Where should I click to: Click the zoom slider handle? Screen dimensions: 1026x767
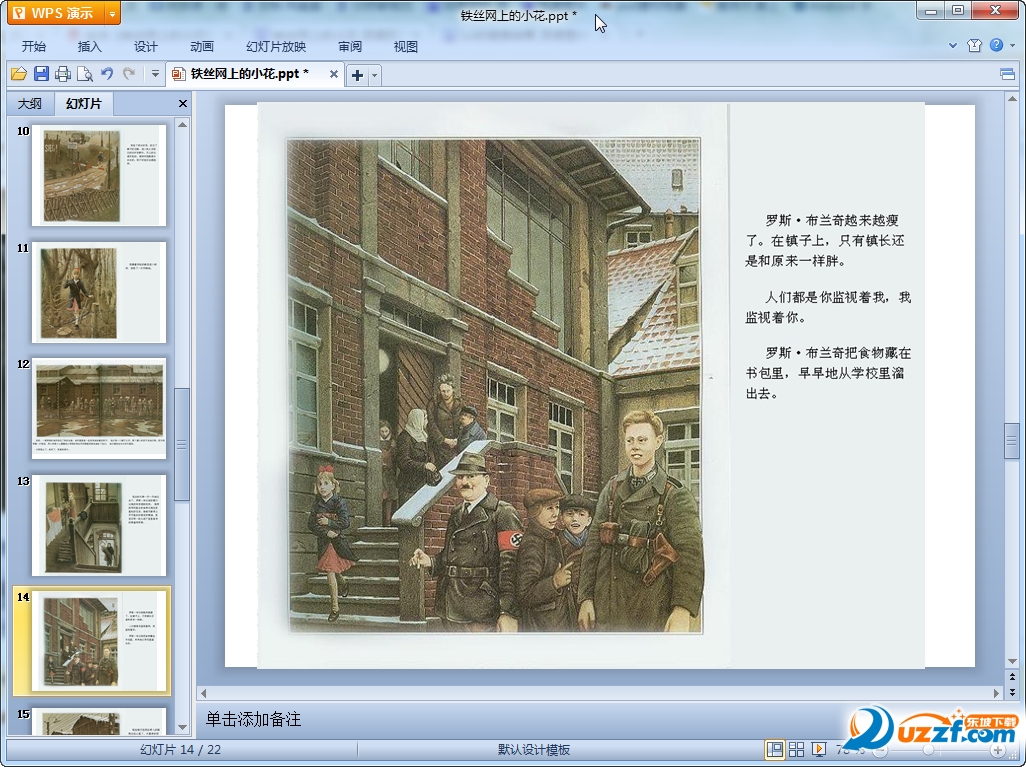pos(928,750)
